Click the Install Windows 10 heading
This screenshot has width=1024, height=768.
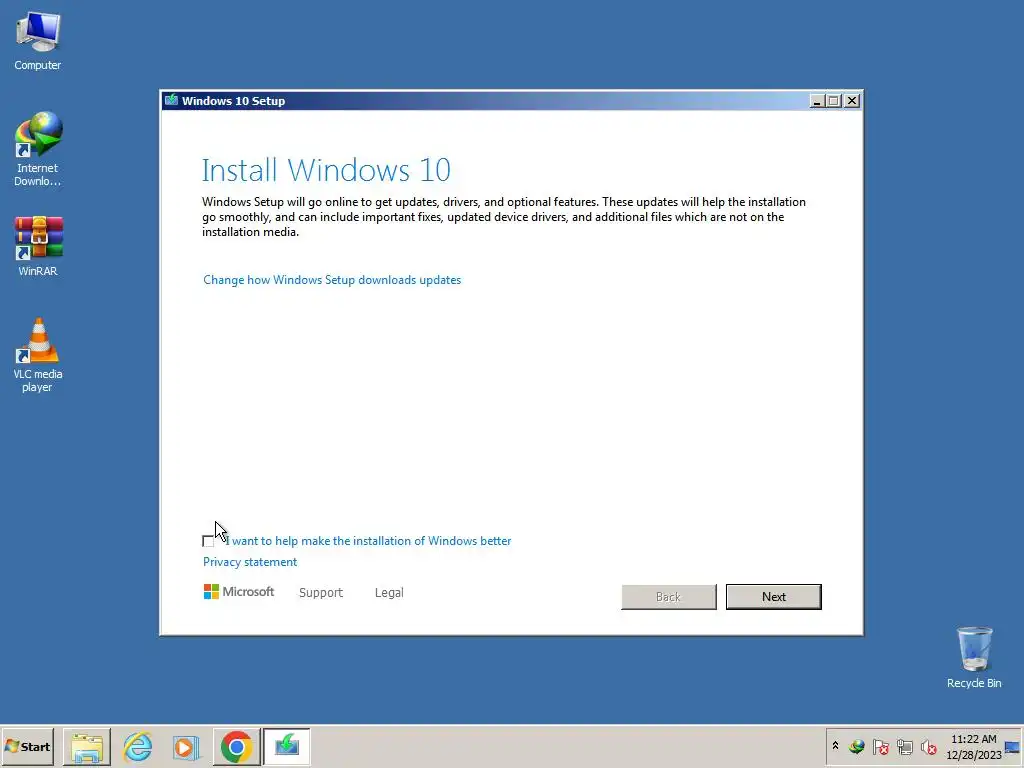pos(326,170)
